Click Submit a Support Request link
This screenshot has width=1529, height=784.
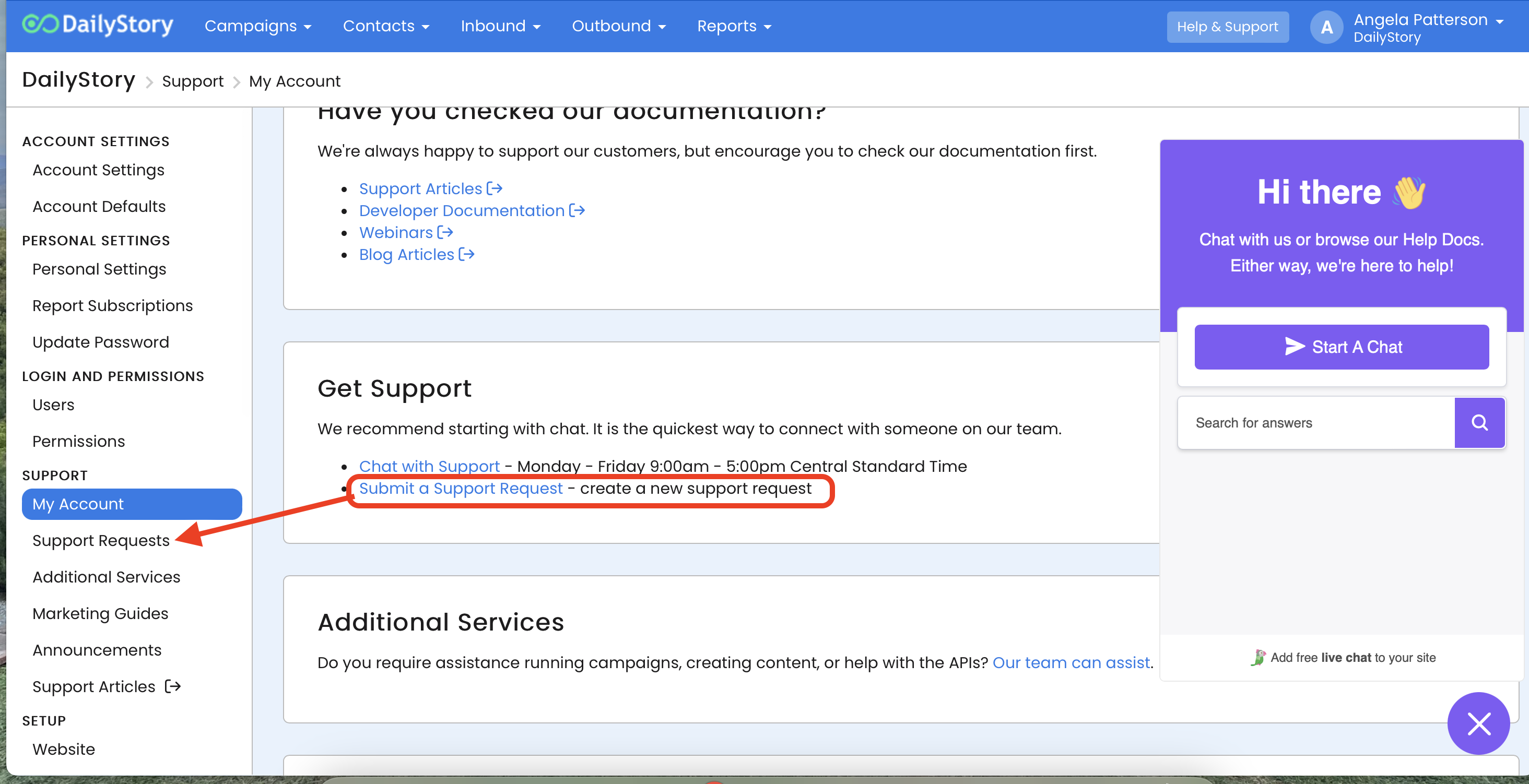(461, 489)
